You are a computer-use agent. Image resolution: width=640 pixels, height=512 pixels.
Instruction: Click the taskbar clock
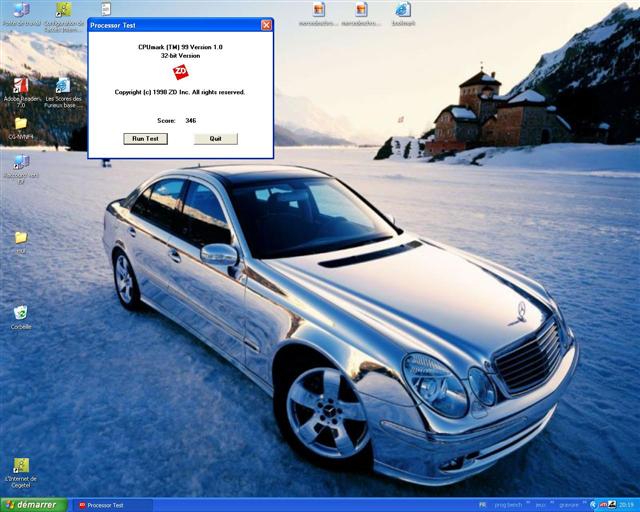(x=627, y=505)
